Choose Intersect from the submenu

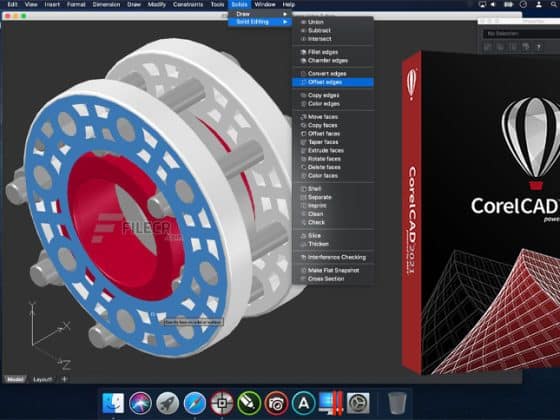[x=333, y=39]
